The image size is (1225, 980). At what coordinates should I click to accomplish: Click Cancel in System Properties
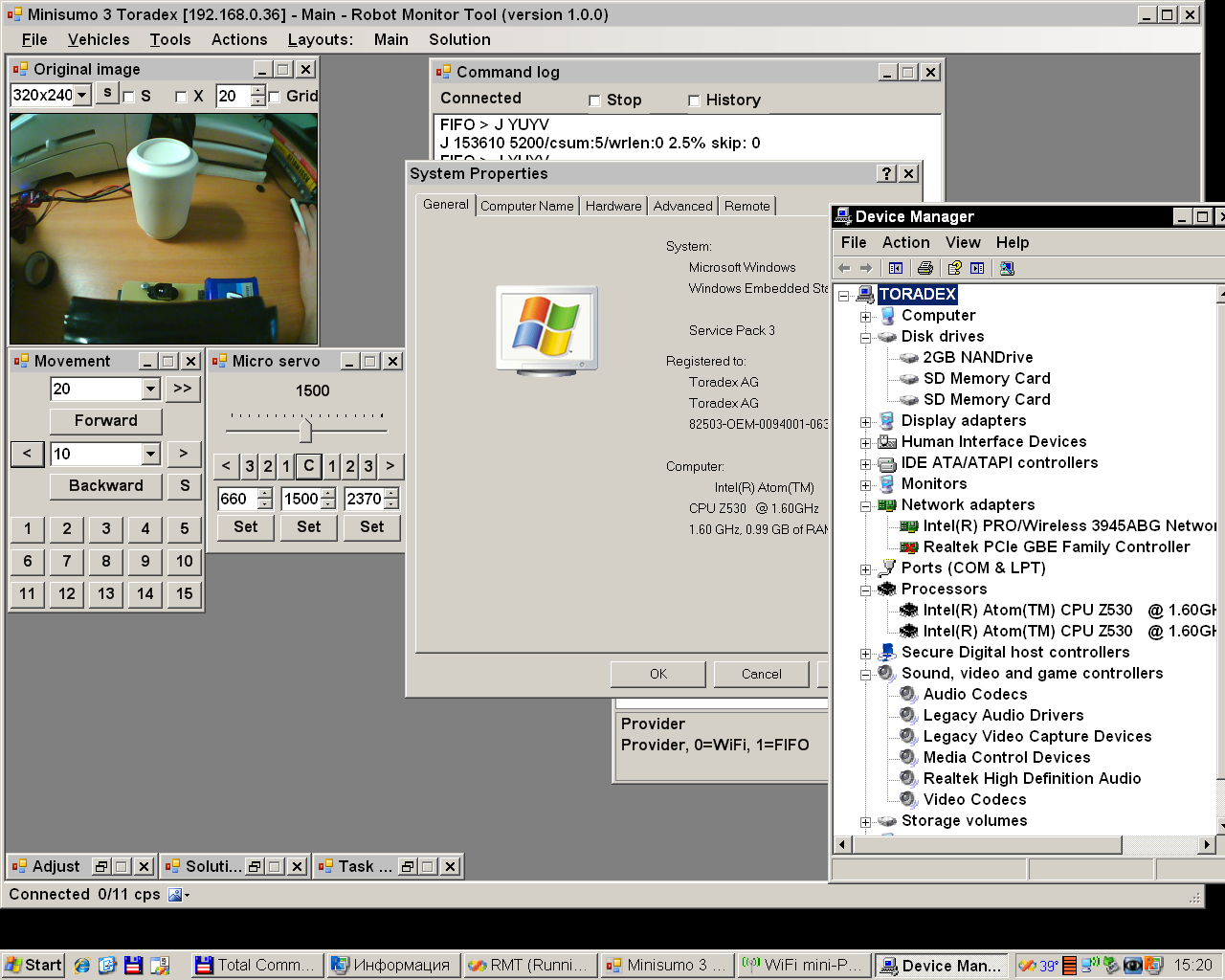761,674
